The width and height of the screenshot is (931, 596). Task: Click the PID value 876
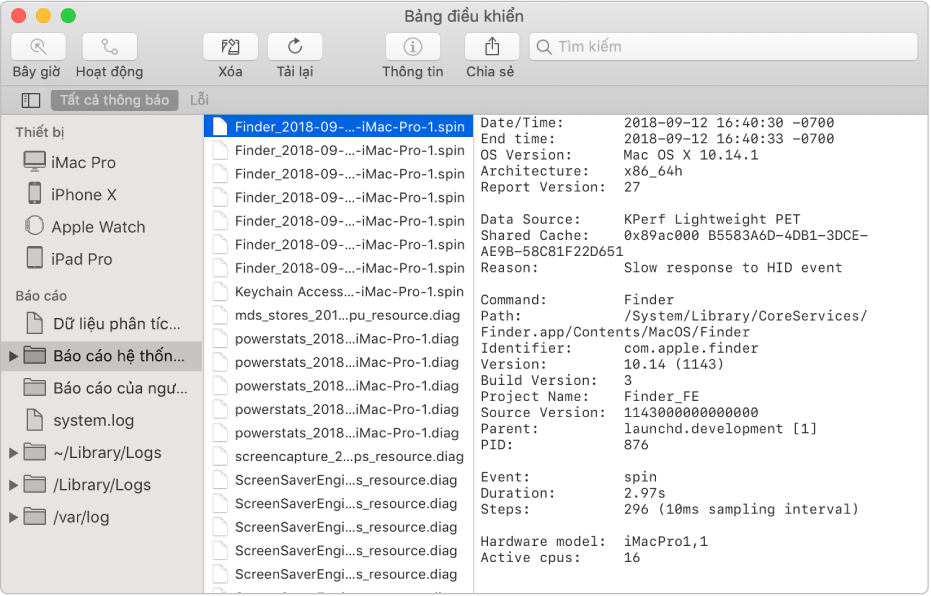click(x=636, y=445)
